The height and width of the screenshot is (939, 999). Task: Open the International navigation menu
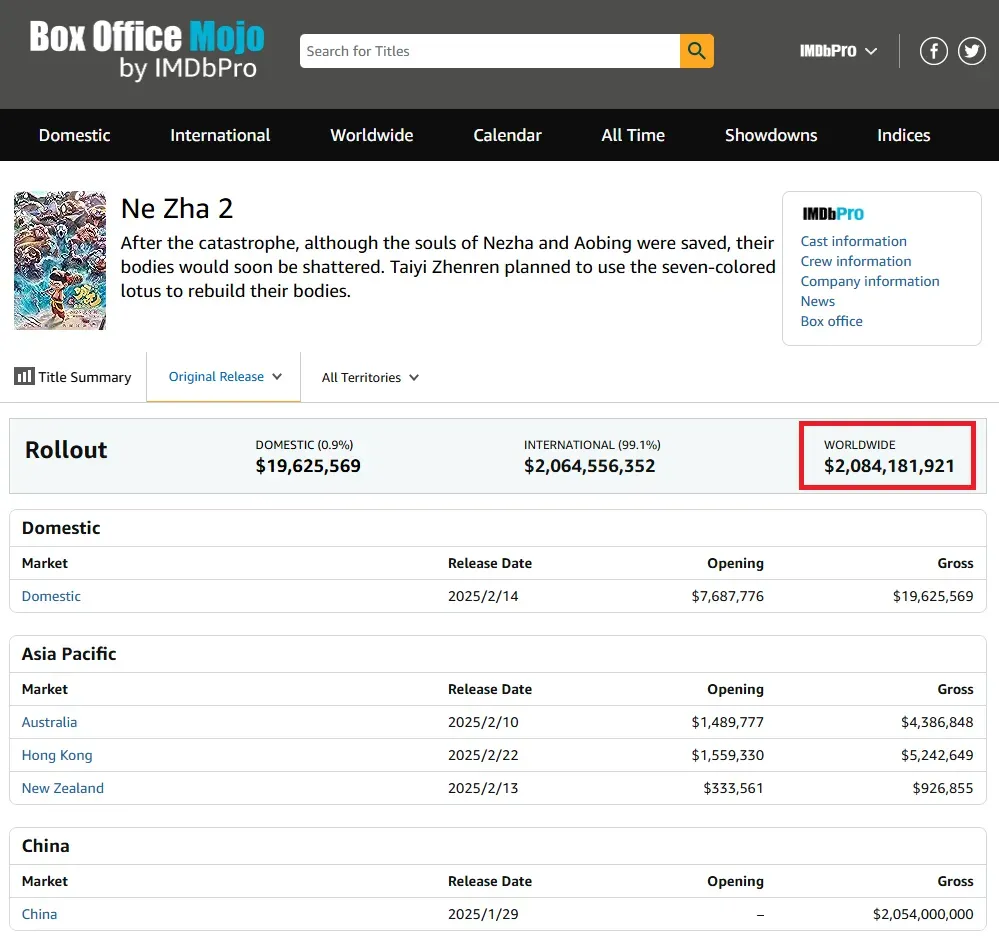[220, 135]
